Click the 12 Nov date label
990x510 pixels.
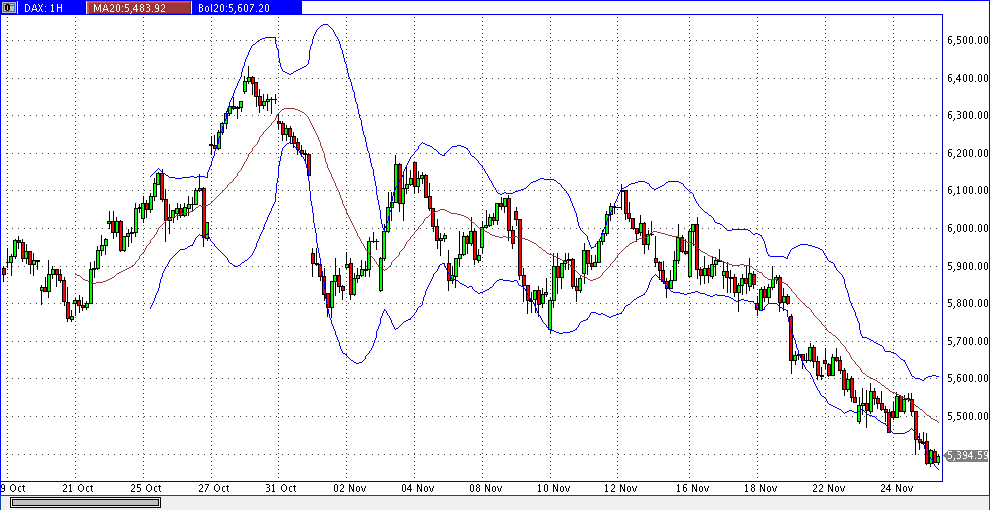point(623,488)
